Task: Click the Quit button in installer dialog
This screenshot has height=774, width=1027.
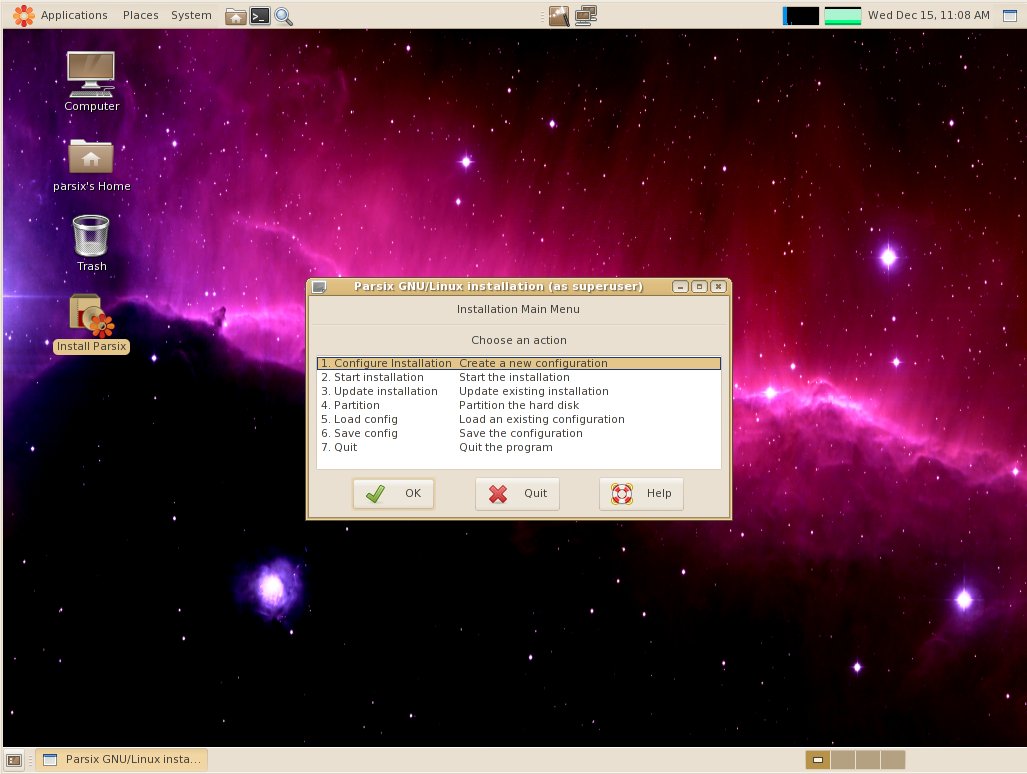Action: [x=517, y=494]
